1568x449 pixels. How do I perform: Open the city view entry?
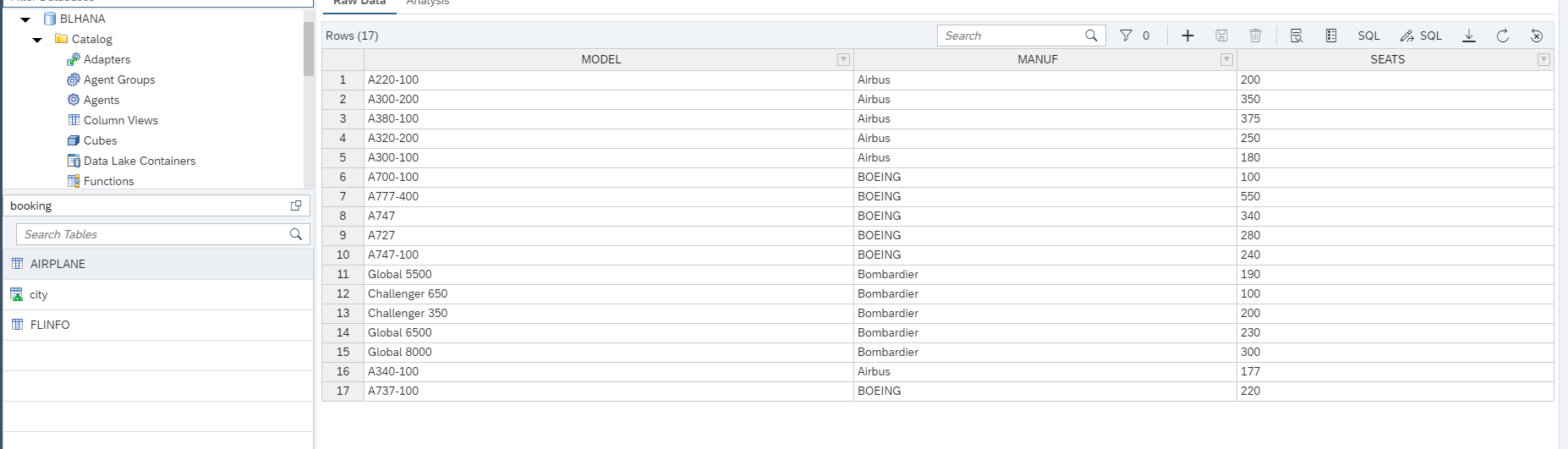(x=38, y=294)
